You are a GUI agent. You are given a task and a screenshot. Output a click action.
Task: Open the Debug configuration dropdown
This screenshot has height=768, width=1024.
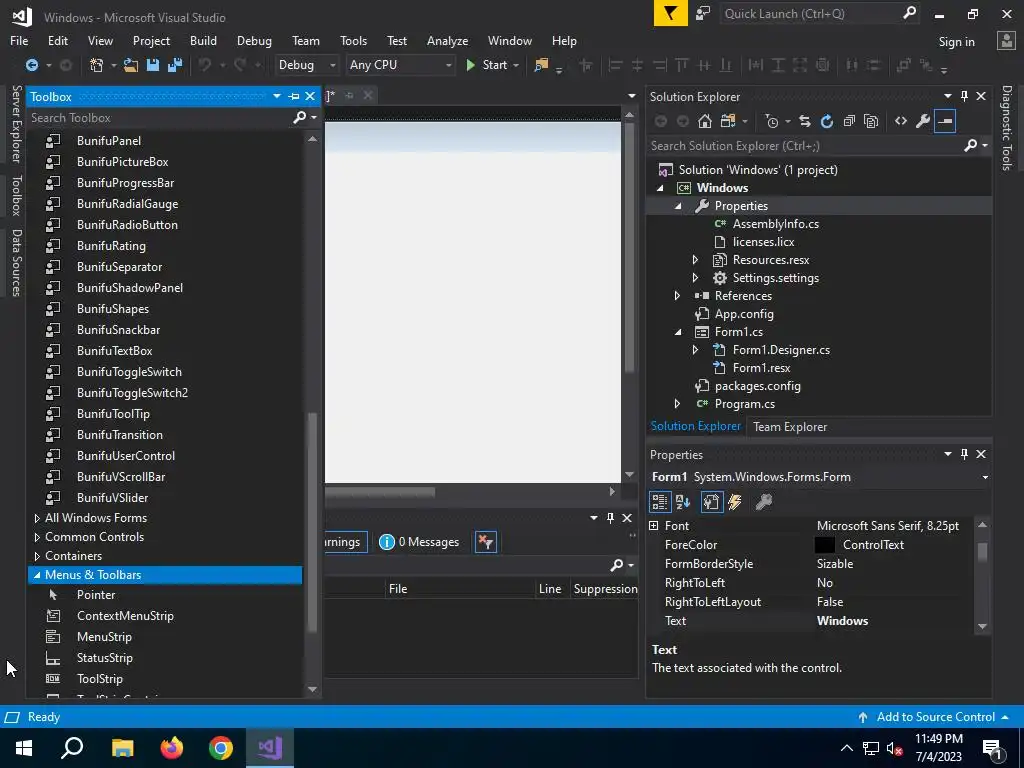[307, 65]
